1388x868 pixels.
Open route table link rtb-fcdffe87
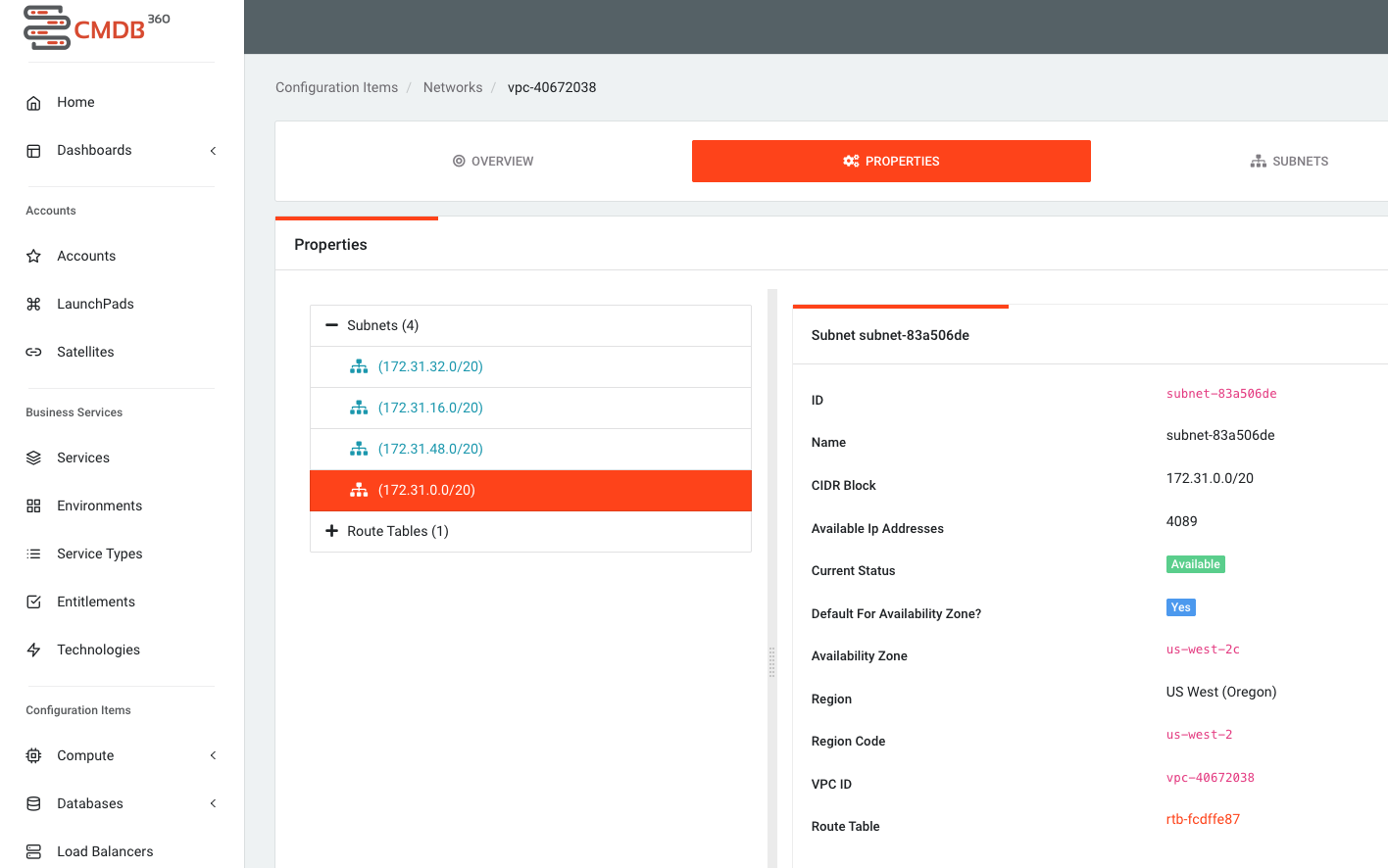(1203, 820)
